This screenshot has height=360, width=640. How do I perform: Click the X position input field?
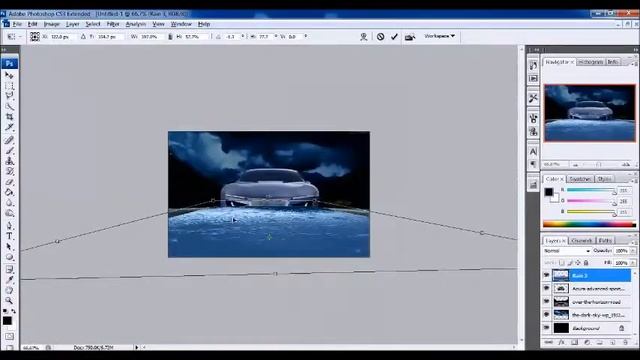tap(62, 37)
